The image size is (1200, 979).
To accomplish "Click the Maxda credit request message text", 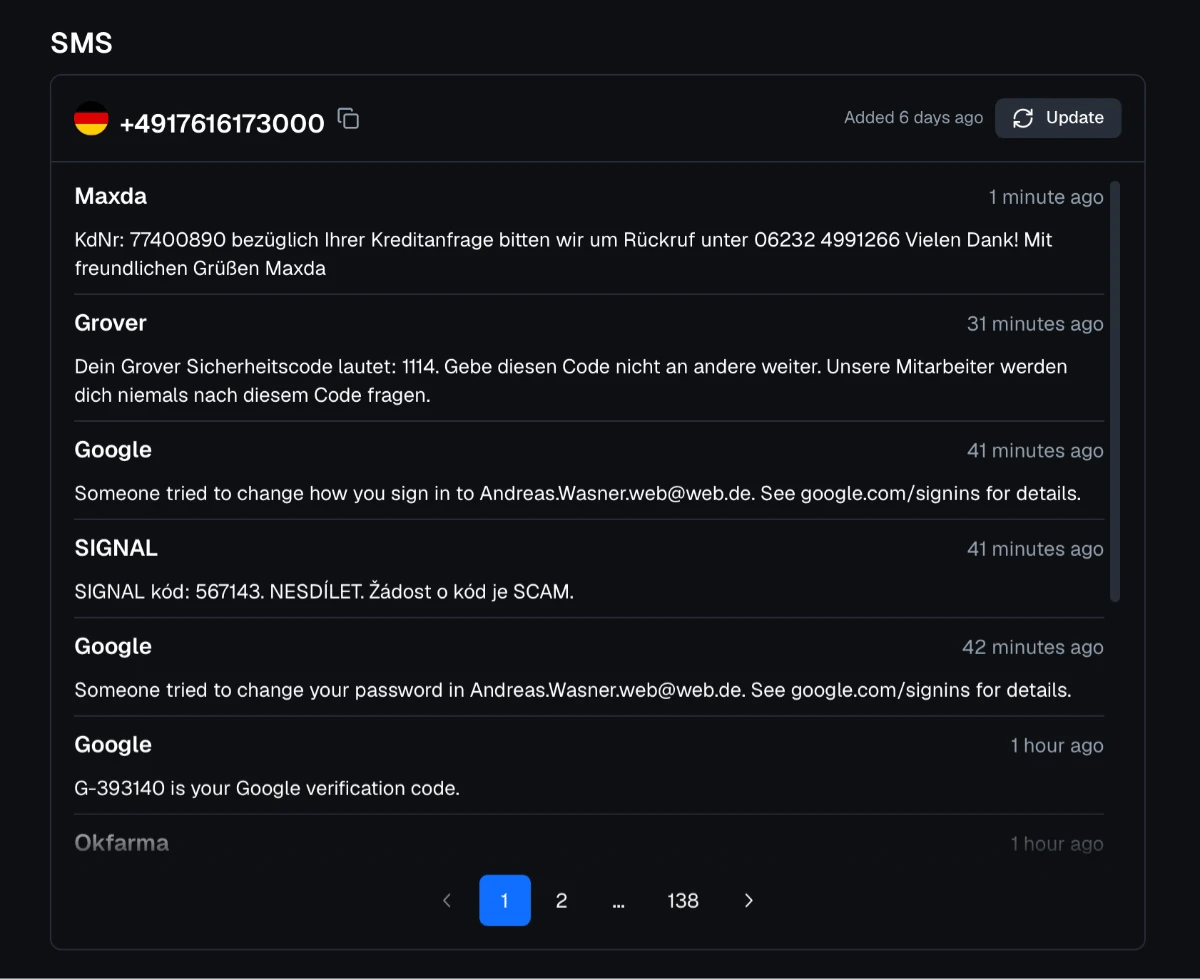I will [x=564, y=254].
